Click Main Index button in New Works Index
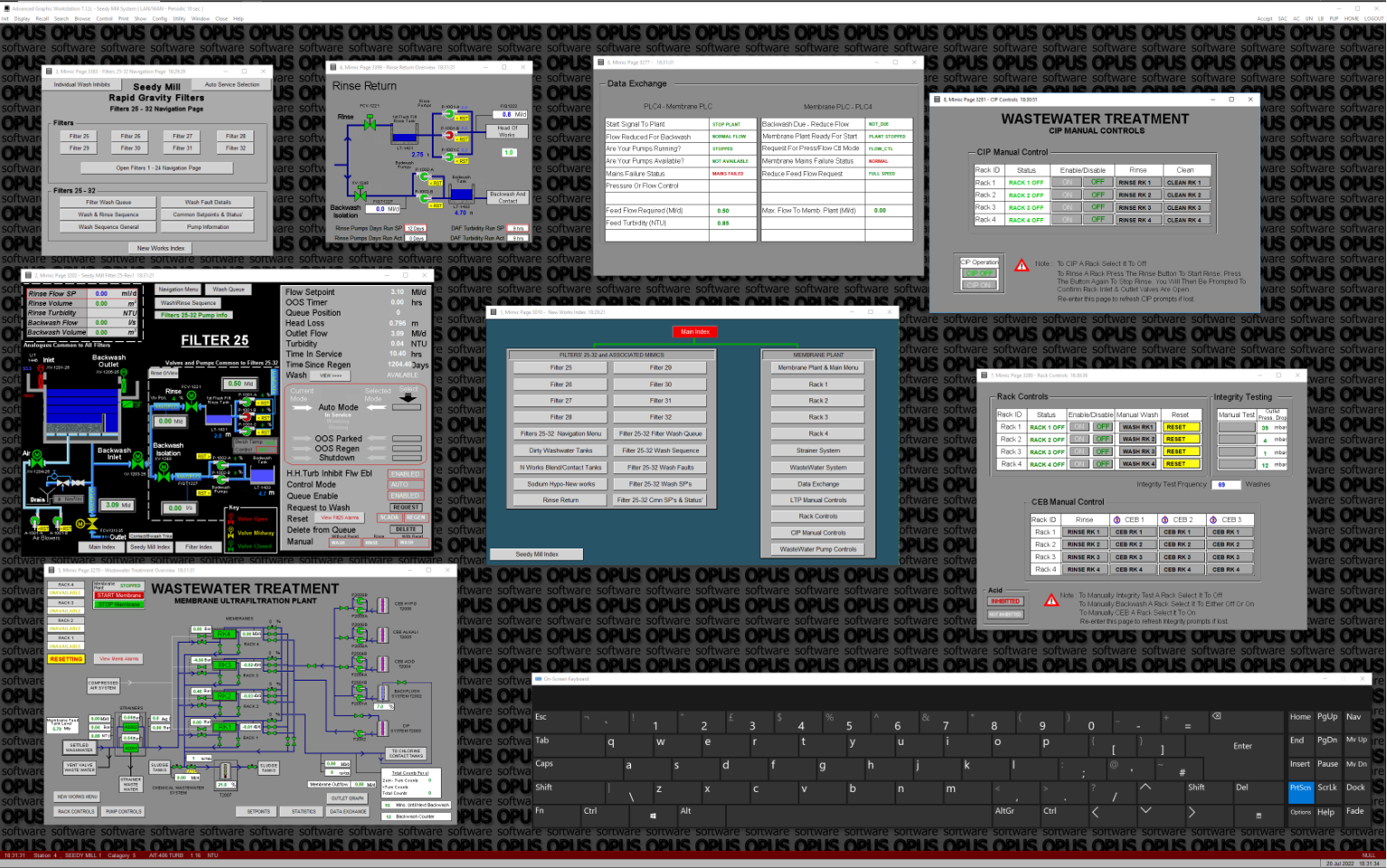The width and height of the screenshot is (1387, 868). 695,332
